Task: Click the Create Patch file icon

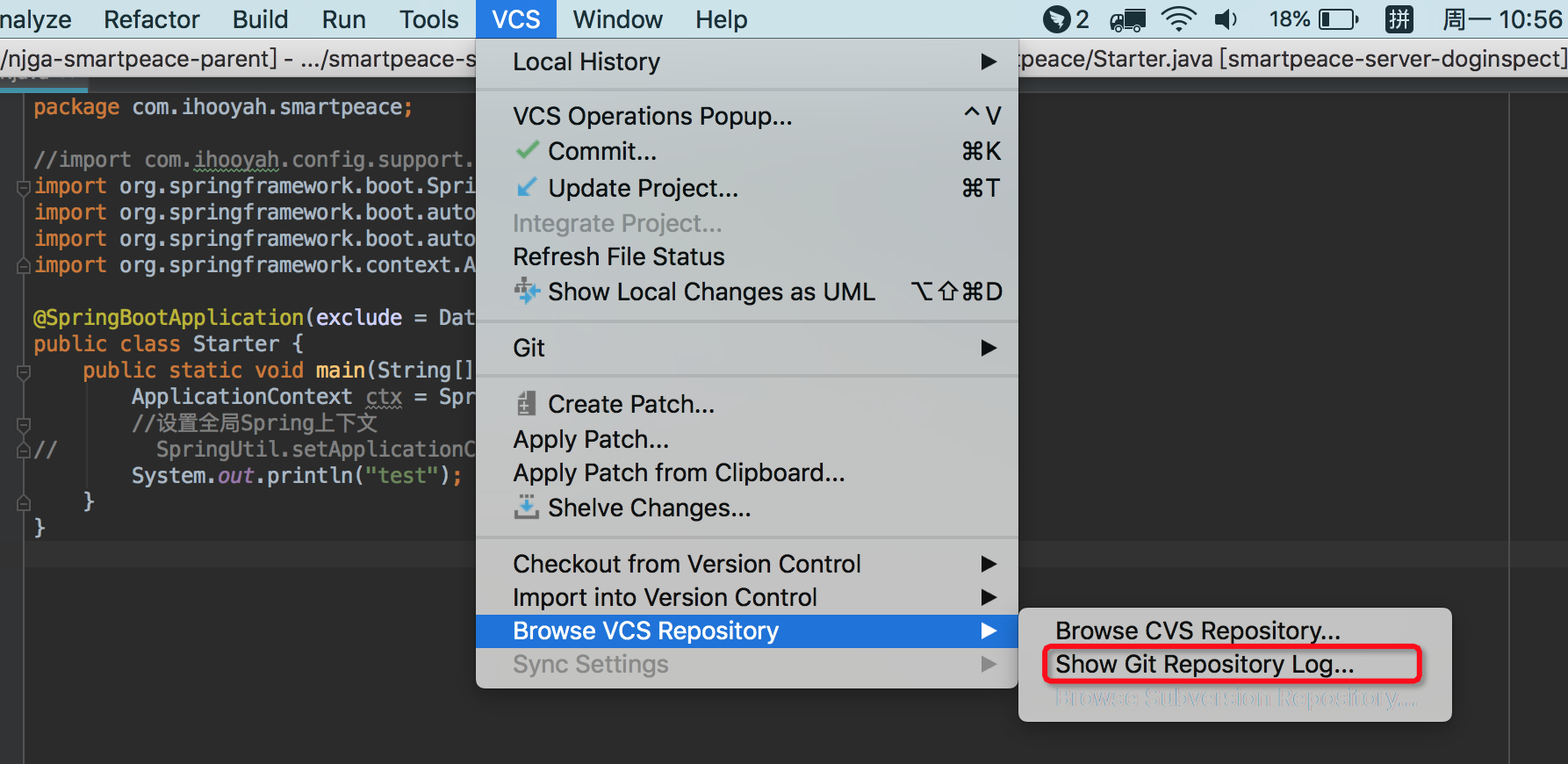Action: (526, 403)
